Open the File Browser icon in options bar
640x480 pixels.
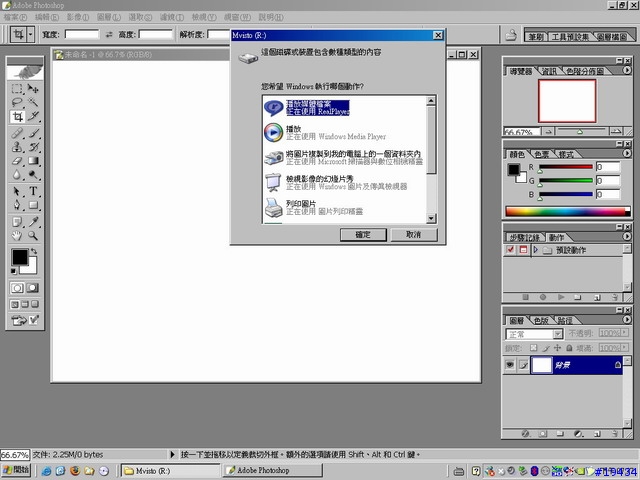click(x=511, y=35)
